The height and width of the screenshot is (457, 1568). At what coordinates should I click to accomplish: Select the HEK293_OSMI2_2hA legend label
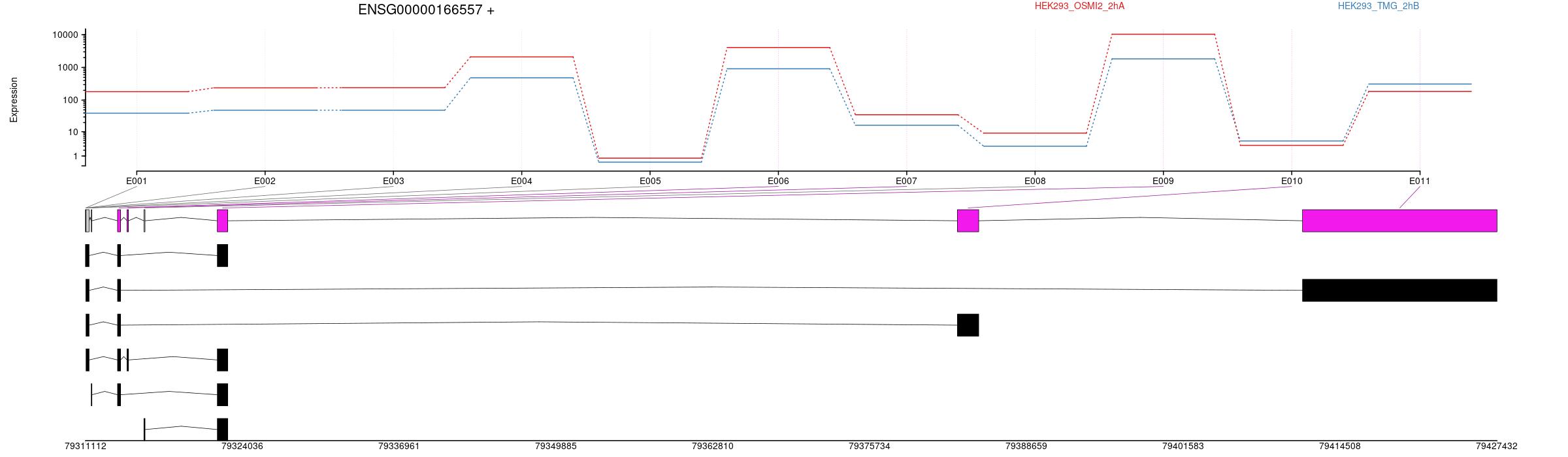click(1079, 6)
